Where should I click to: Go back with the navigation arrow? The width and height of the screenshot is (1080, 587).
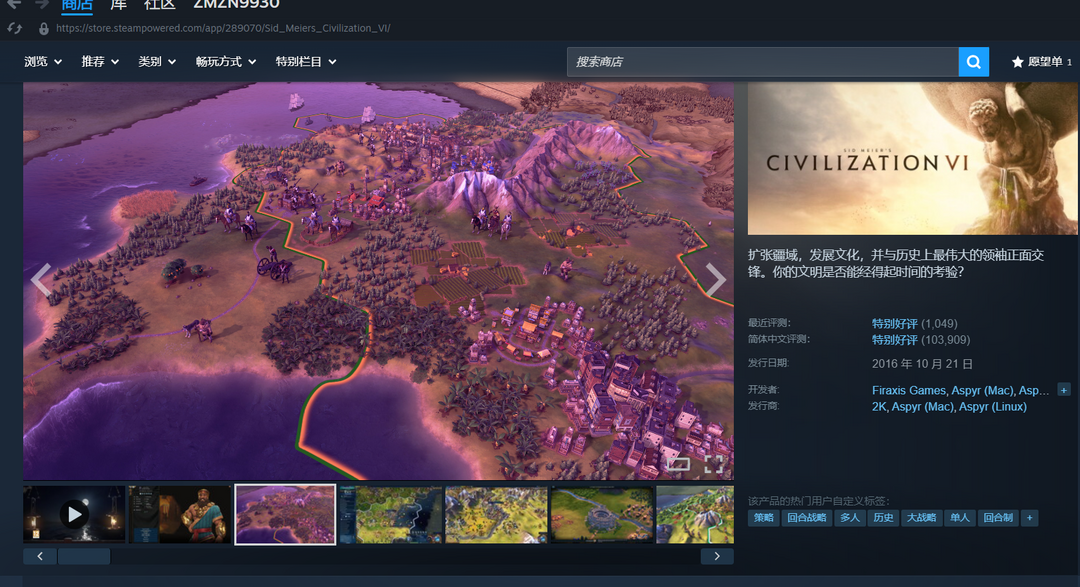[x=14, y=4]
